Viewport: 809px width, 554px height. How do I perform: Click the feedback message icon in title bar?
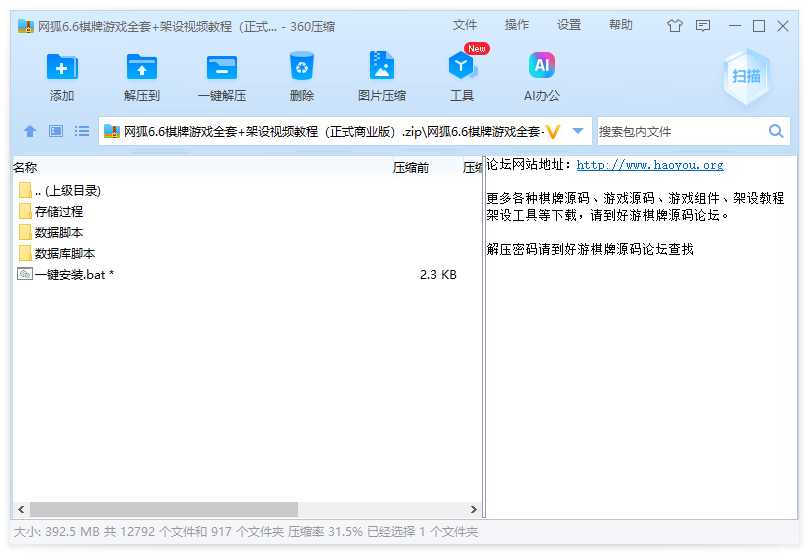[x=703, y=25]
